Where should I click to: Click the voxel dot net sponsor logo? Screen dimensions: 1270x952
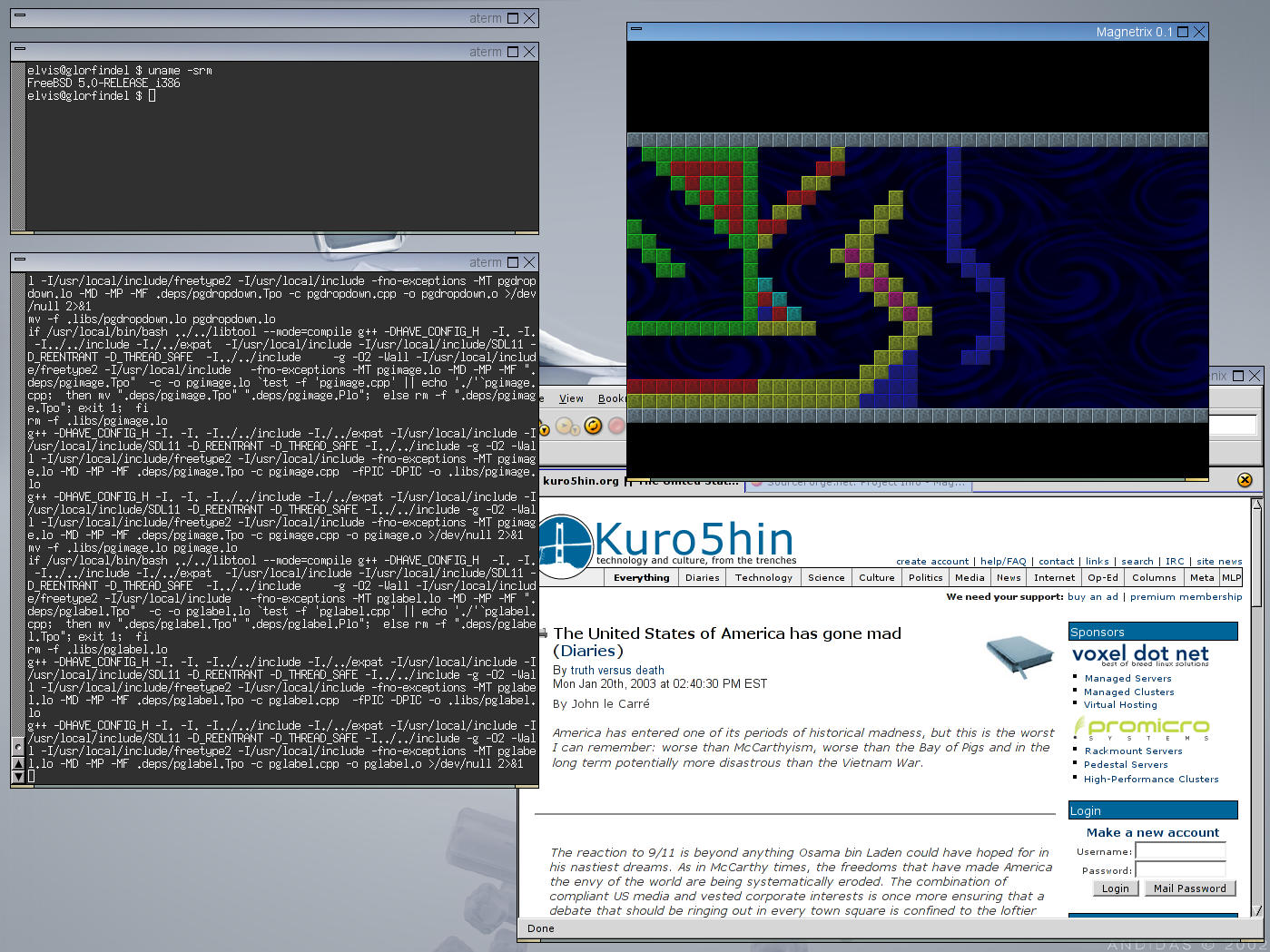(x=1140, y=655)
